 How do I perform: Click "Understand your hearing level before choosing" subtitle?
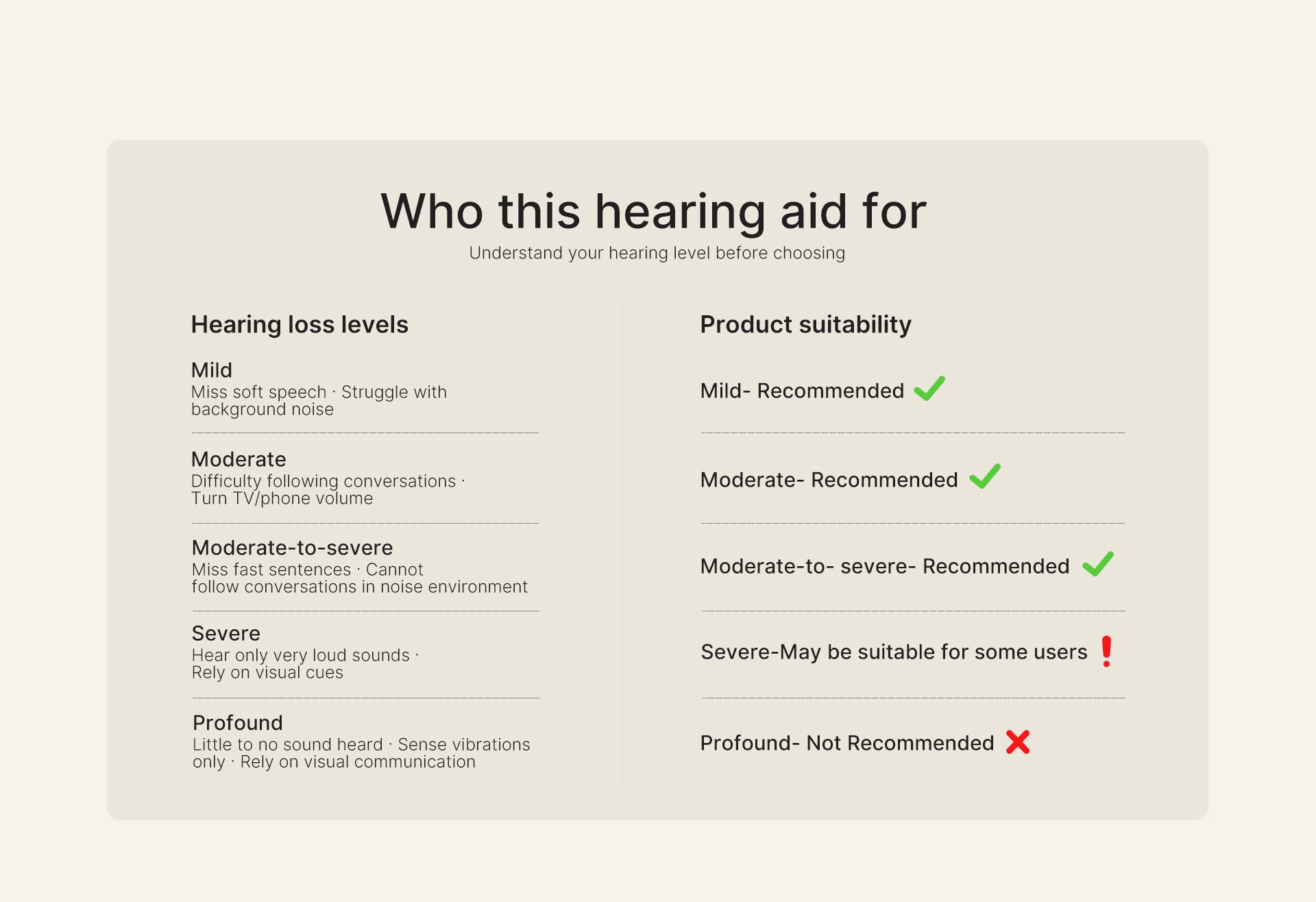pyautogui.click(x=657, y=253)
